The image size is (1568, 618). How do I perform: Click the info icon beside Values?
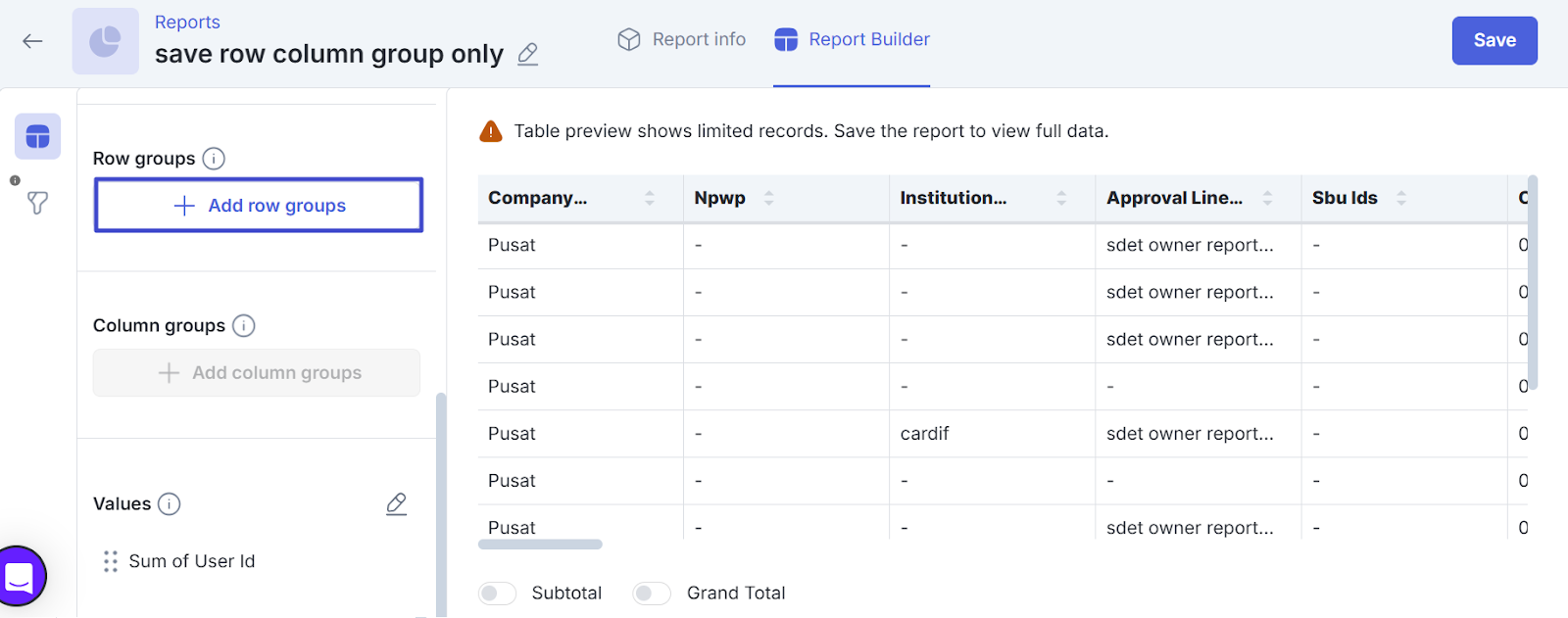170,504
